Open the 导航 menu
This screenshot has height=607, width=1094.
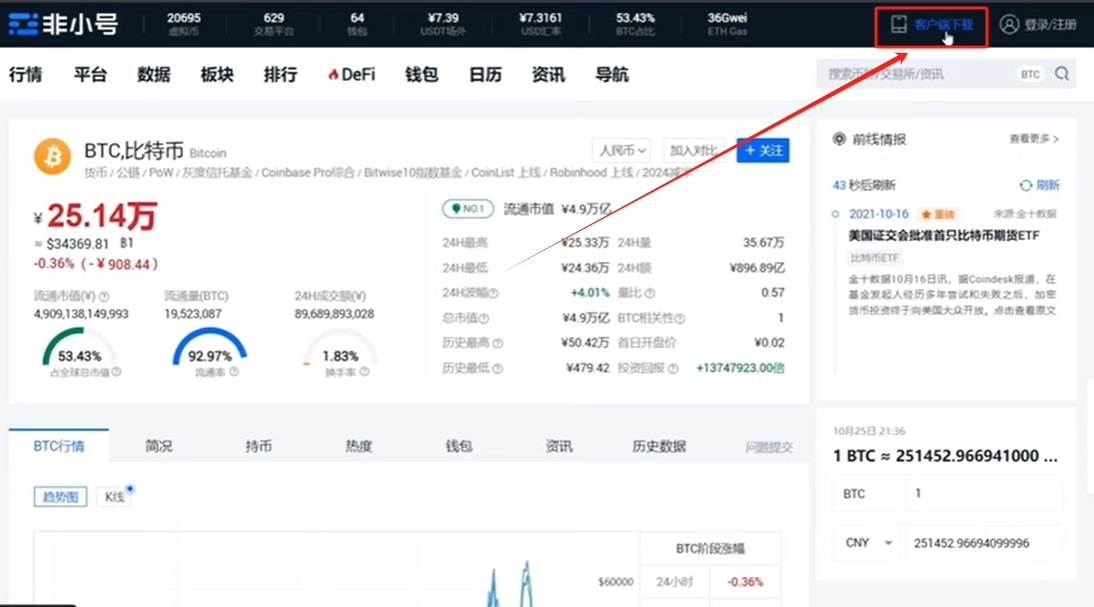(612, 75)
